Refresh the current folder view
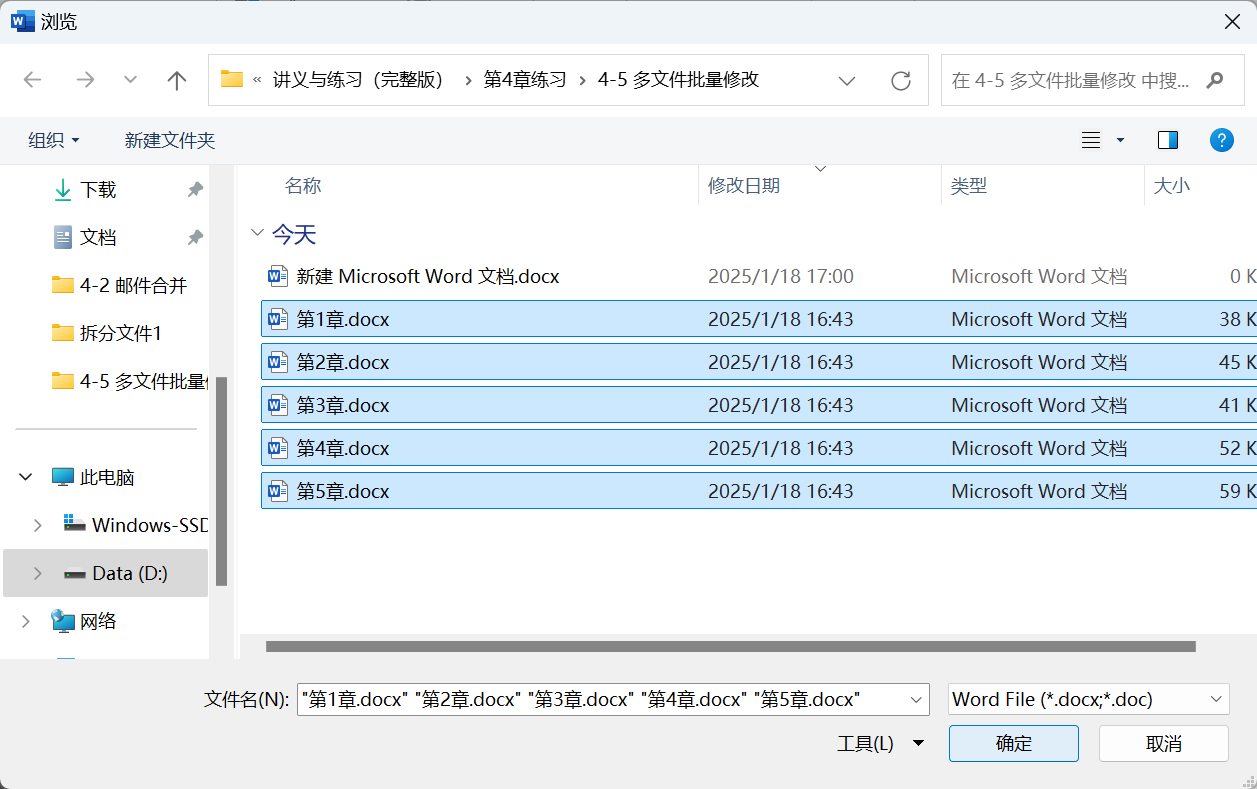Image resolution: width=1257 pixels, height=789 pixels. pos(900,80)
